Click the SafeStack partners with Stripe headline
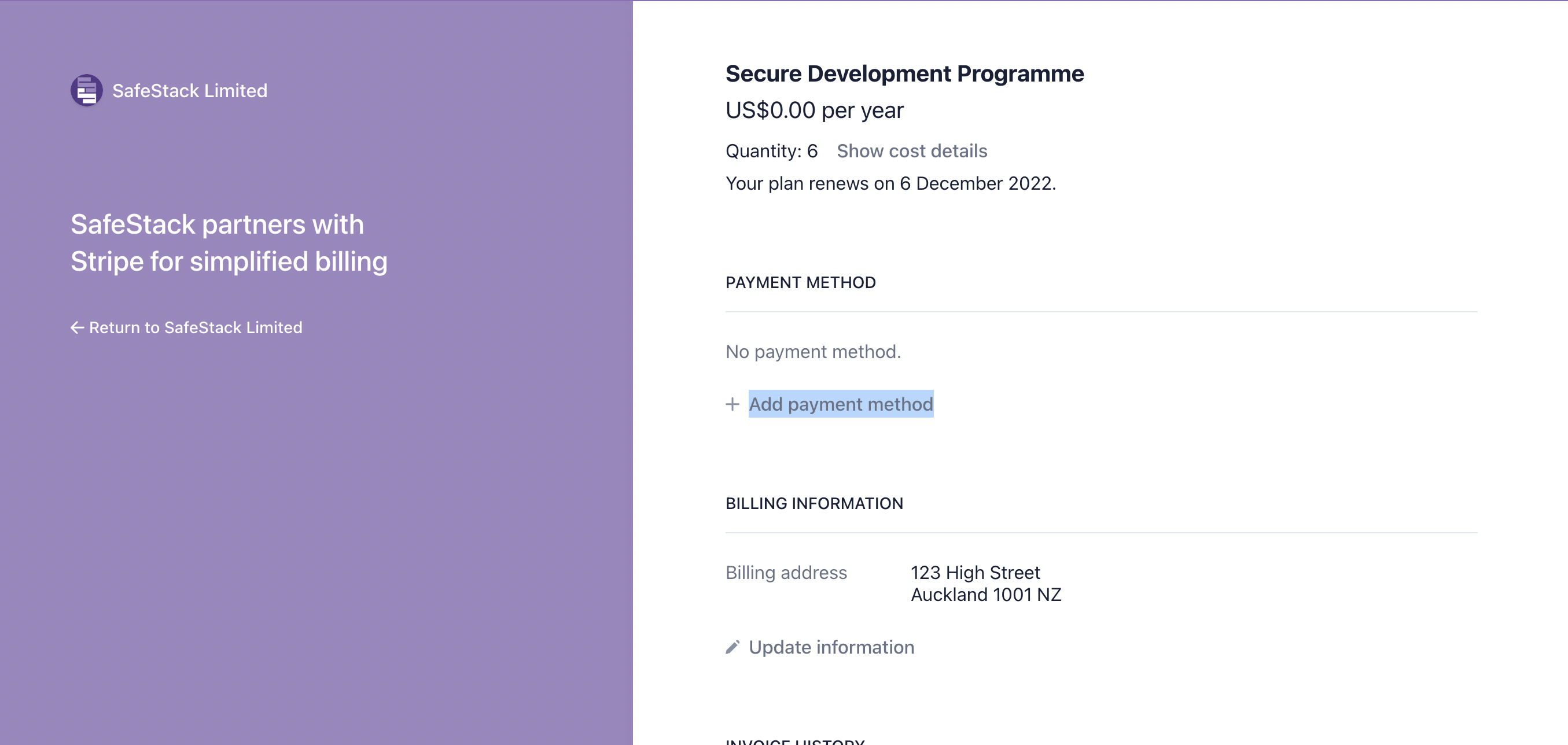 pos(229,243)
